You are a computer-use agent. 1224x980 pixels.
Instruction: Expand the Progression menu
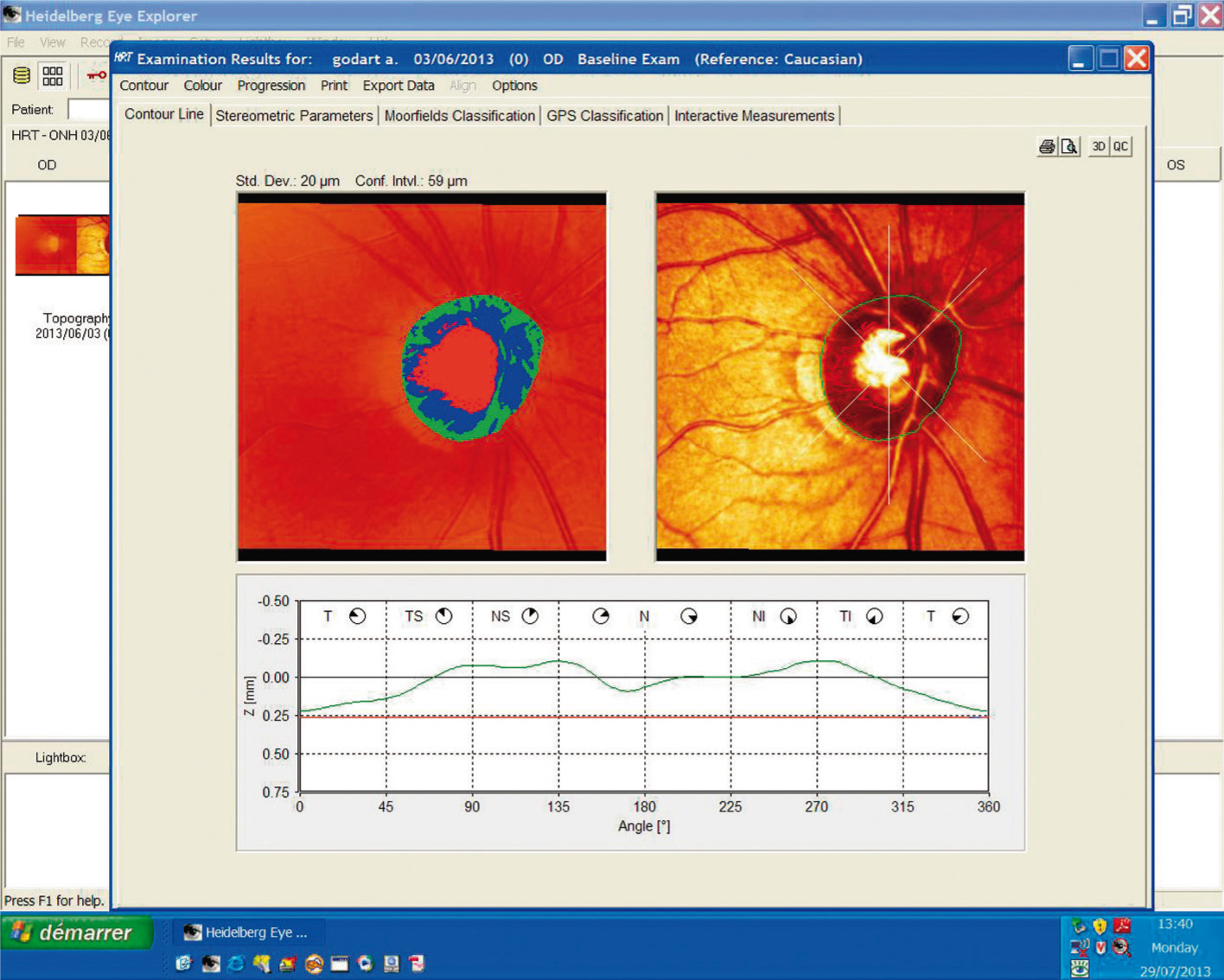click(x=271, y=86)
